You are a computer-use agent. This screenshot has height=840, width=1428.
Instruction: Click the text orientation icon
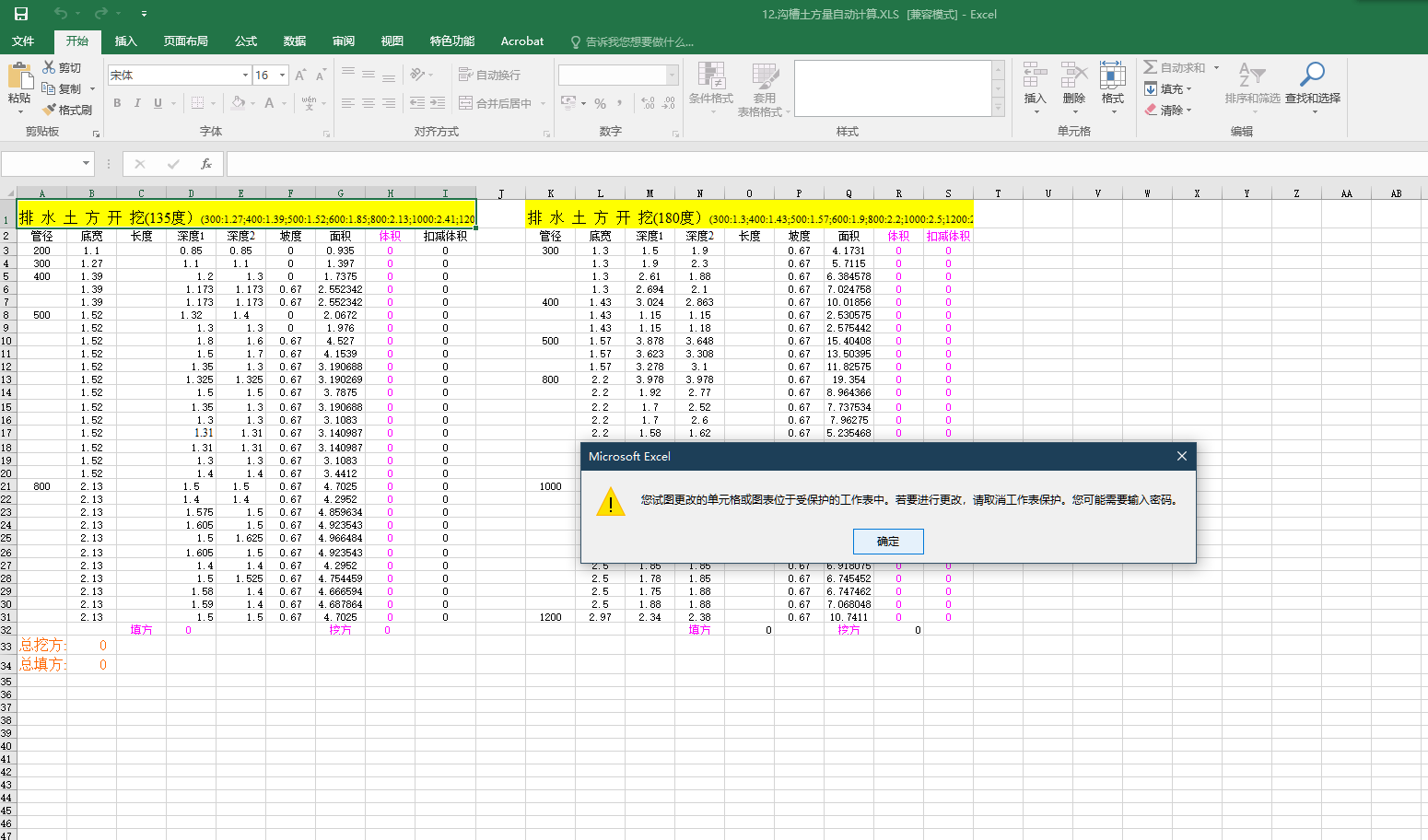418,76
